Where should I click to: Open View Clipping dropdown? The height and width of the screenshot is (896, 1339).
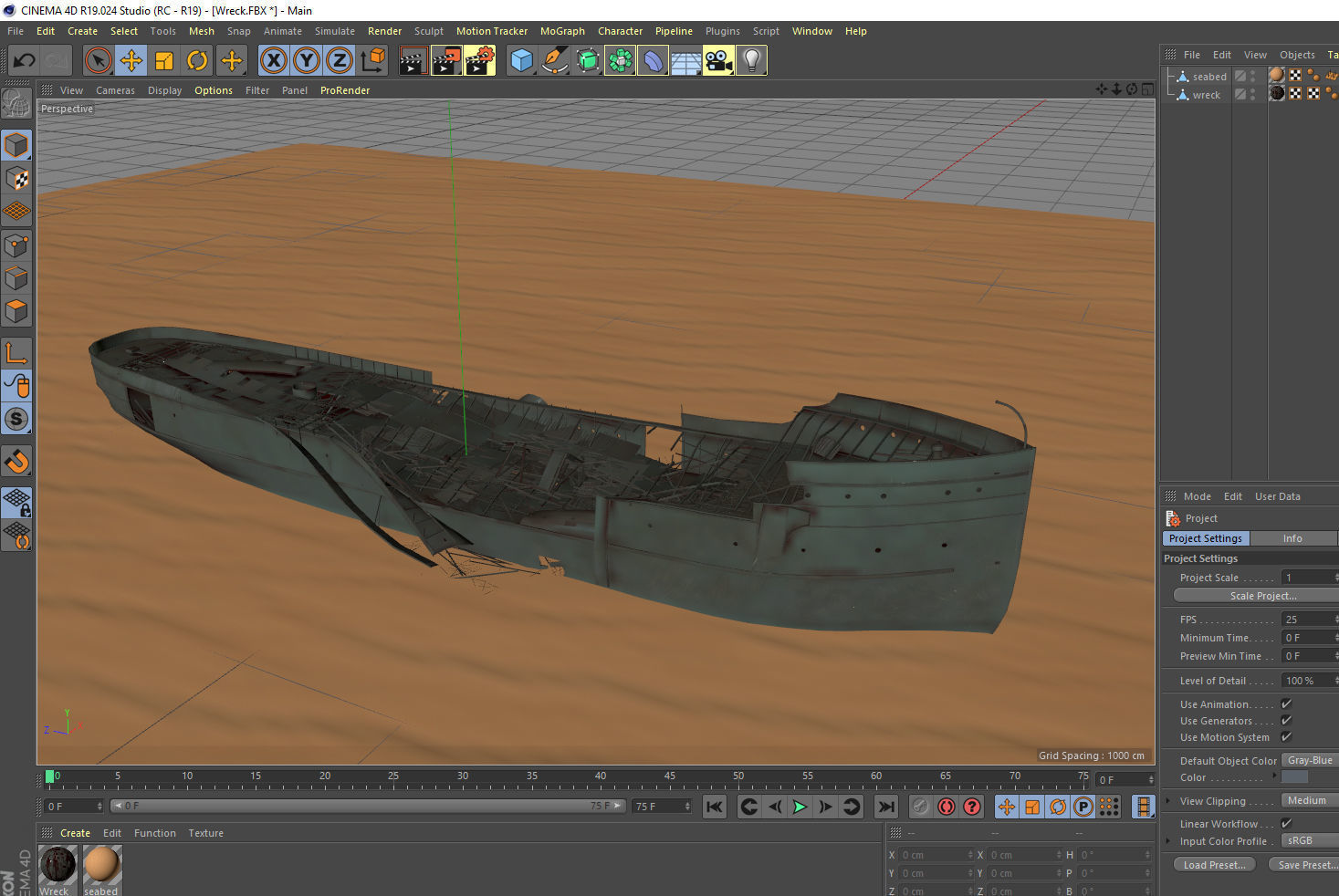click(x=1310, y=800)
